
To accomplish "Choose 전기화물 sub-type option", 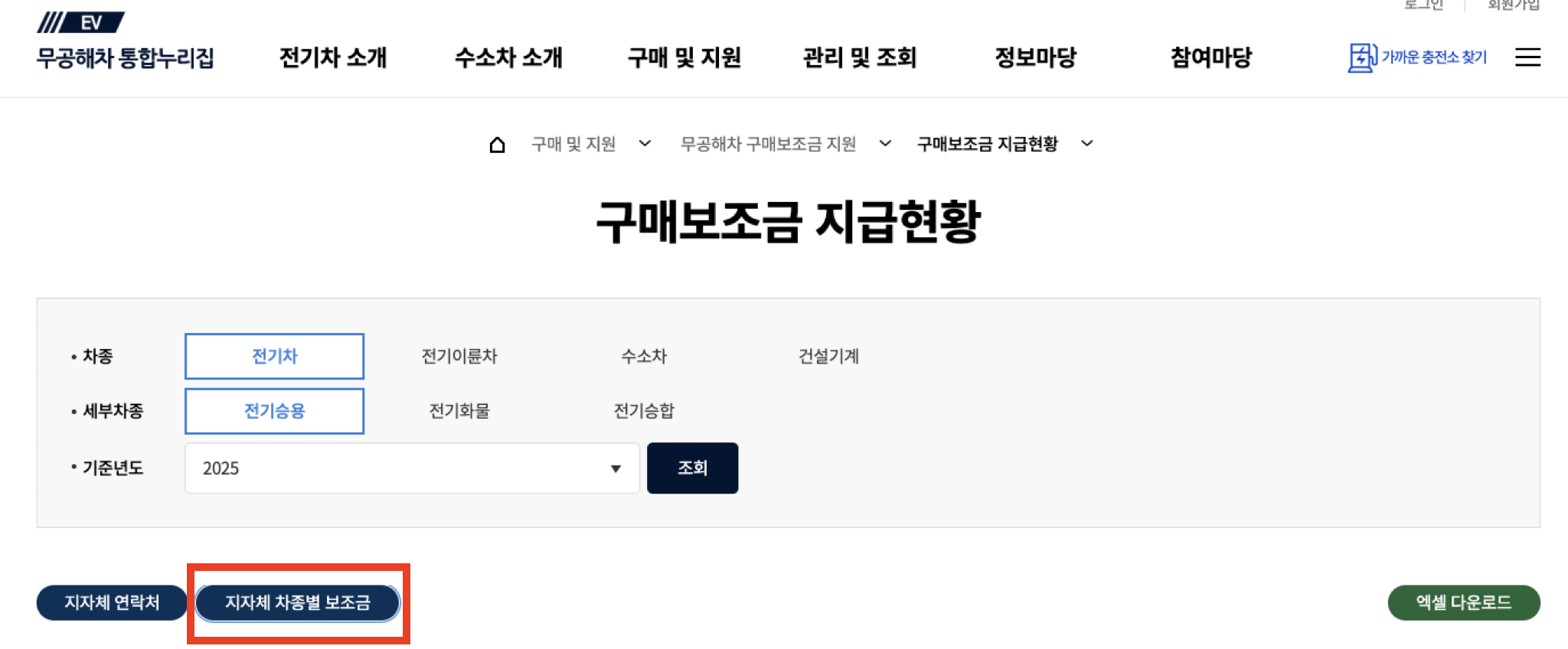I will 459,411.
